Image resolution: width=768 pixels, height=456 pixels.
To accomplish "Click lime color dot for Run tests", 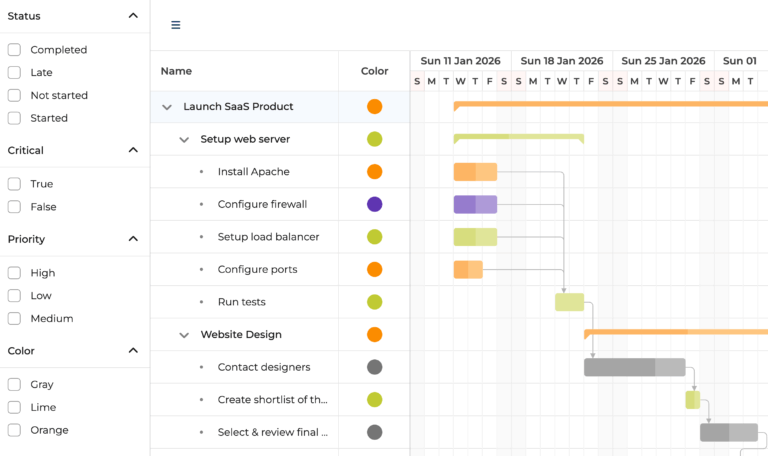I will point(374,302).
